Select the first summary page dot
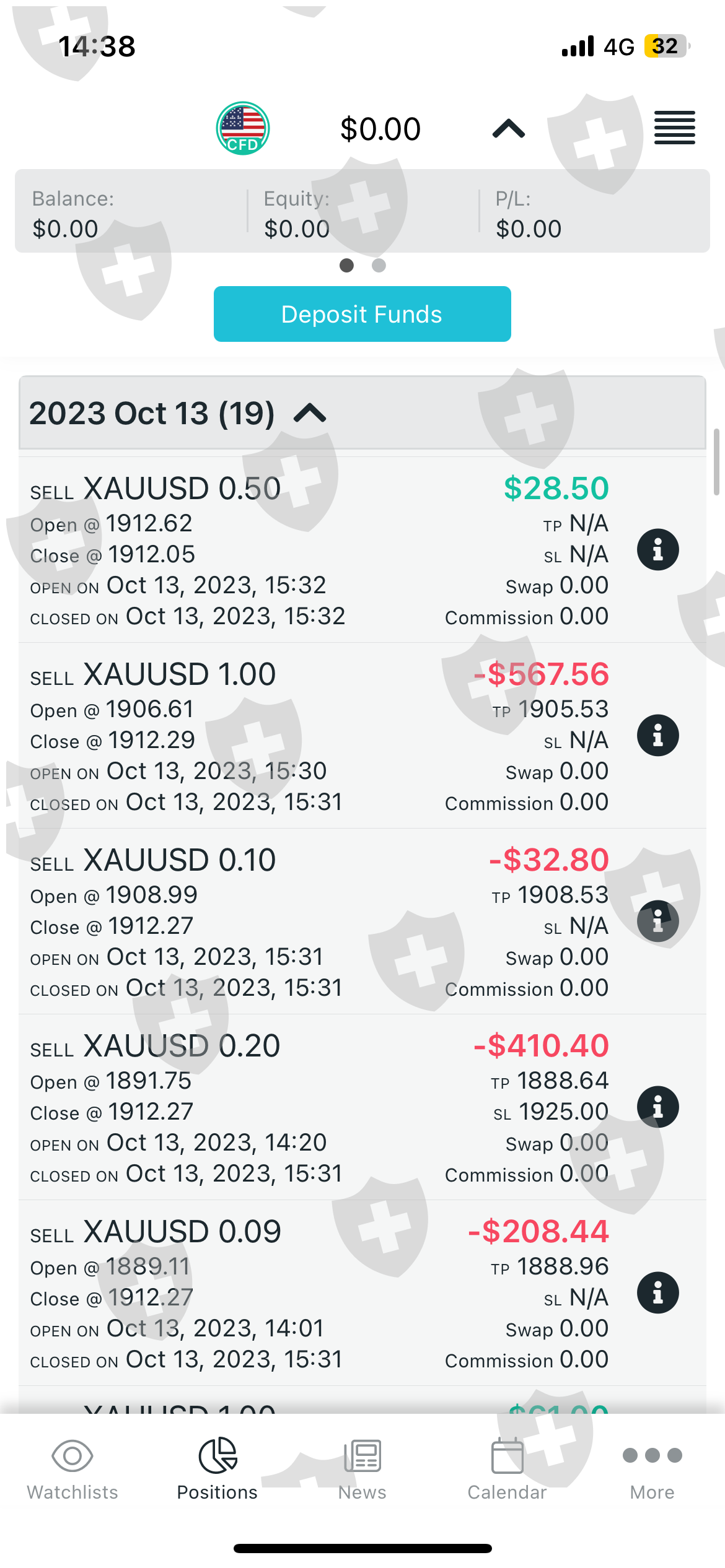Screen dimensions: 725x1568 (x=346, y=266)
